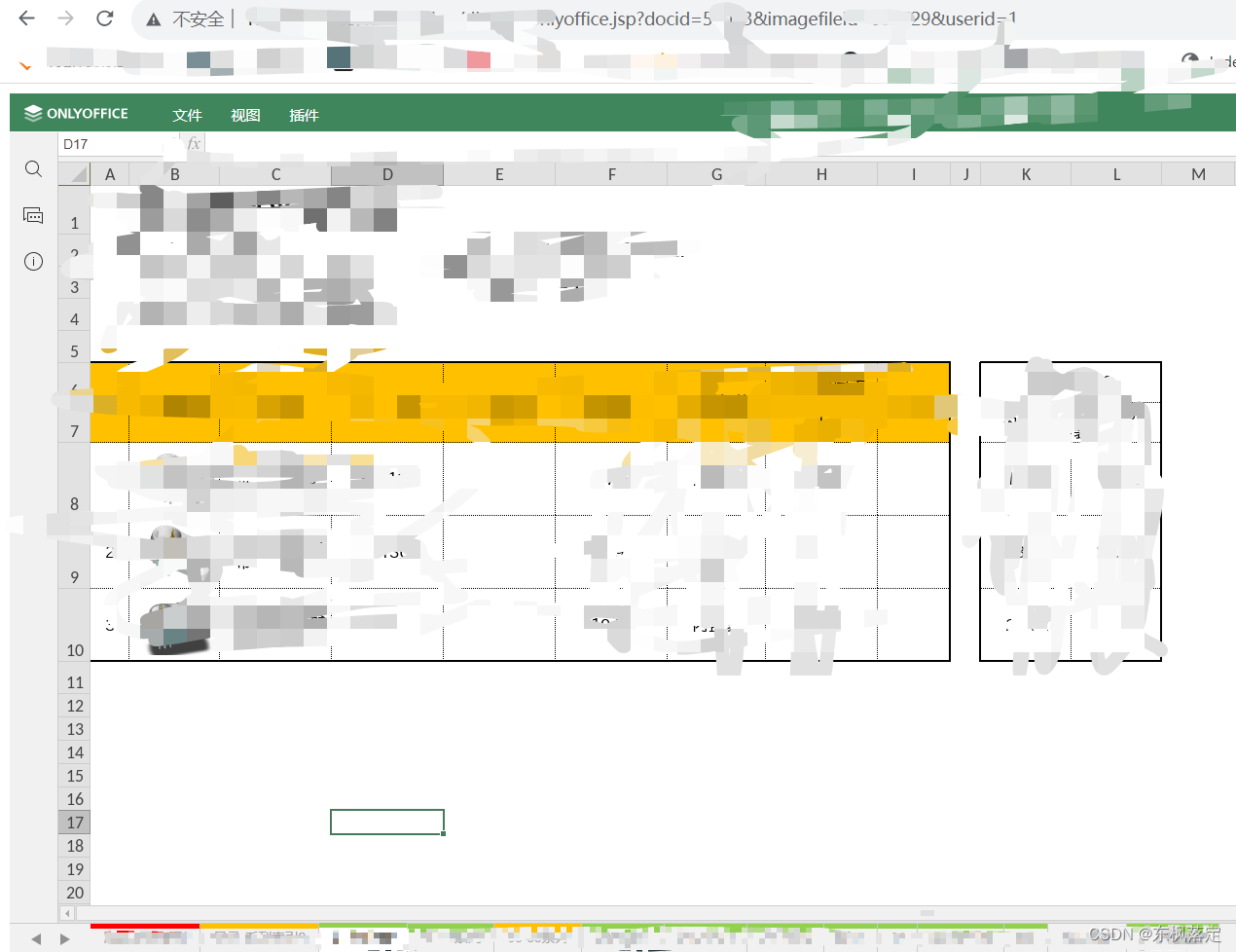Click the previous sheet navigation arrow
This screenshot has width=1236, height=952.
coord(37,939)
